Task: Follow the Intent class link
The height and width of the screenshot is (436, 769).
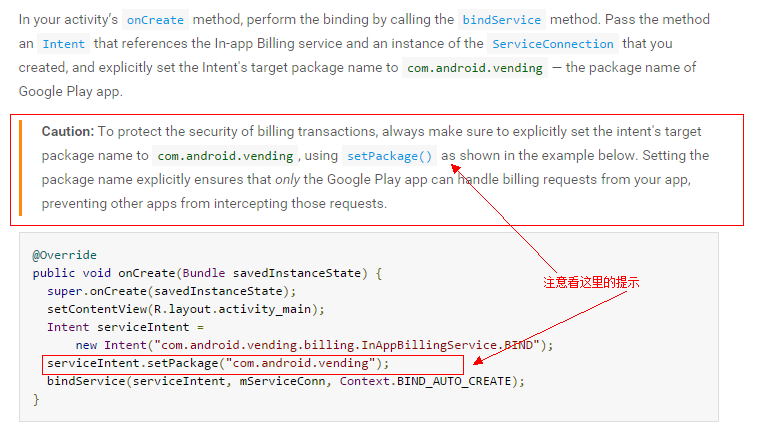Action: tap(64, 44)
